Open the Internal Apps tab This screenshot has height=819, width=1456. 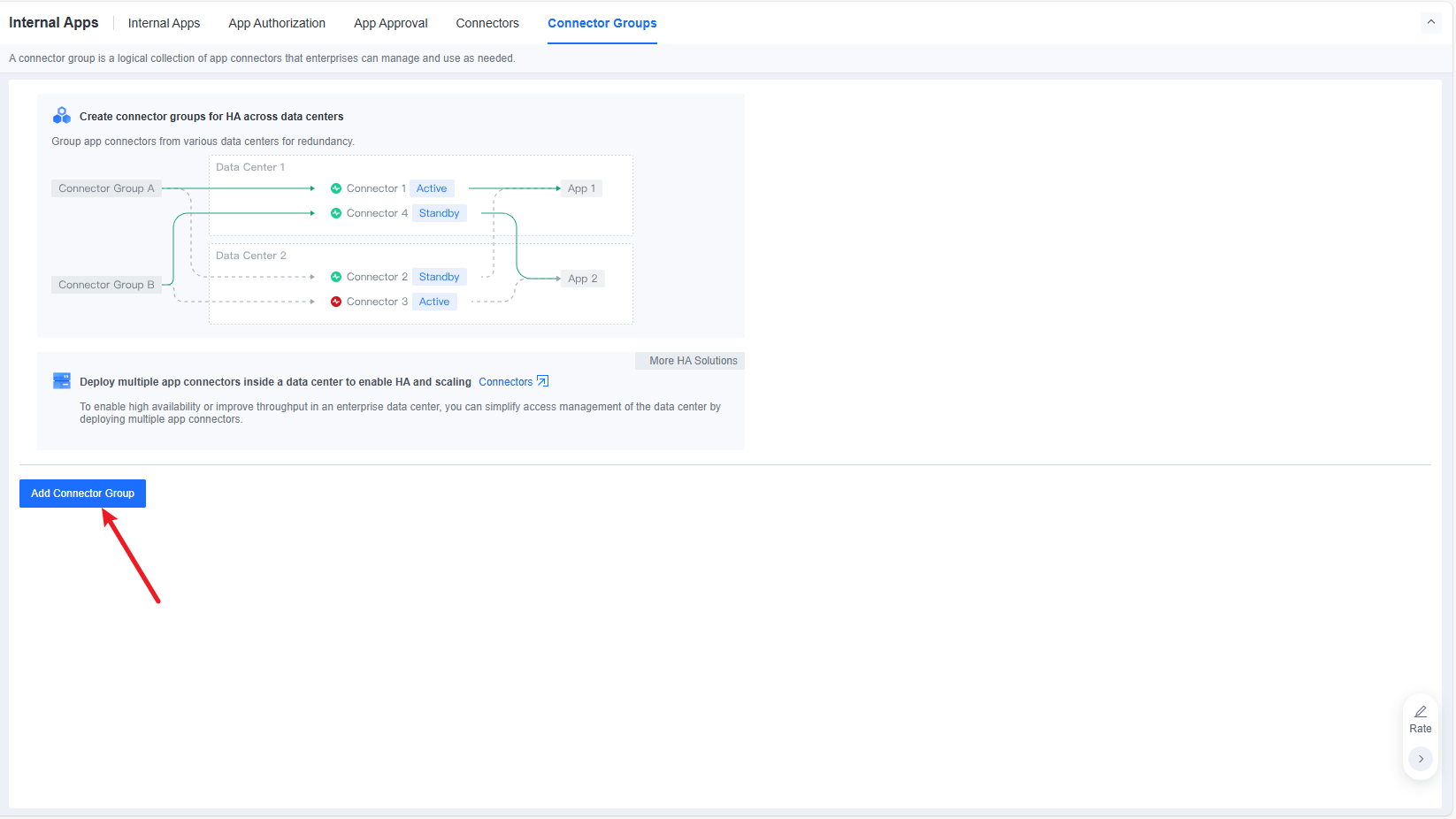point(164,23)
